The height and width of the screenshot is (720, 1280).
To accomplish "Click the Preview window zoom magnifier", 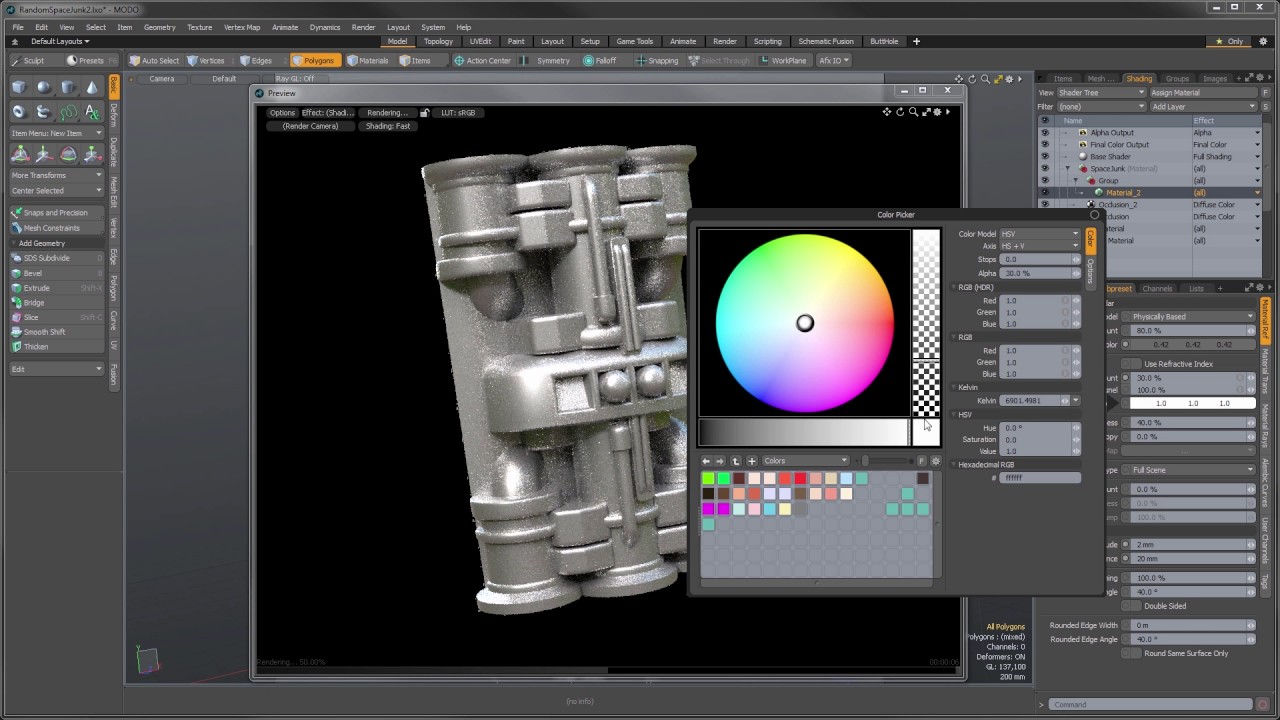I will [913, 112].
